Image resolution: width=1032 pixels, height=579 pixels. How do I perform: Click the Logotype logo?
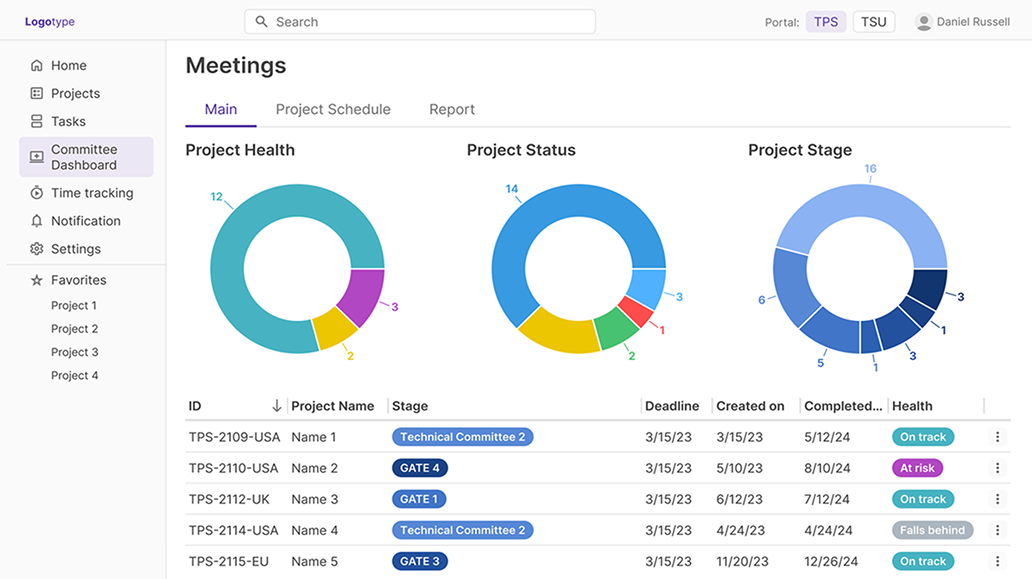click(x=50, y=22)
